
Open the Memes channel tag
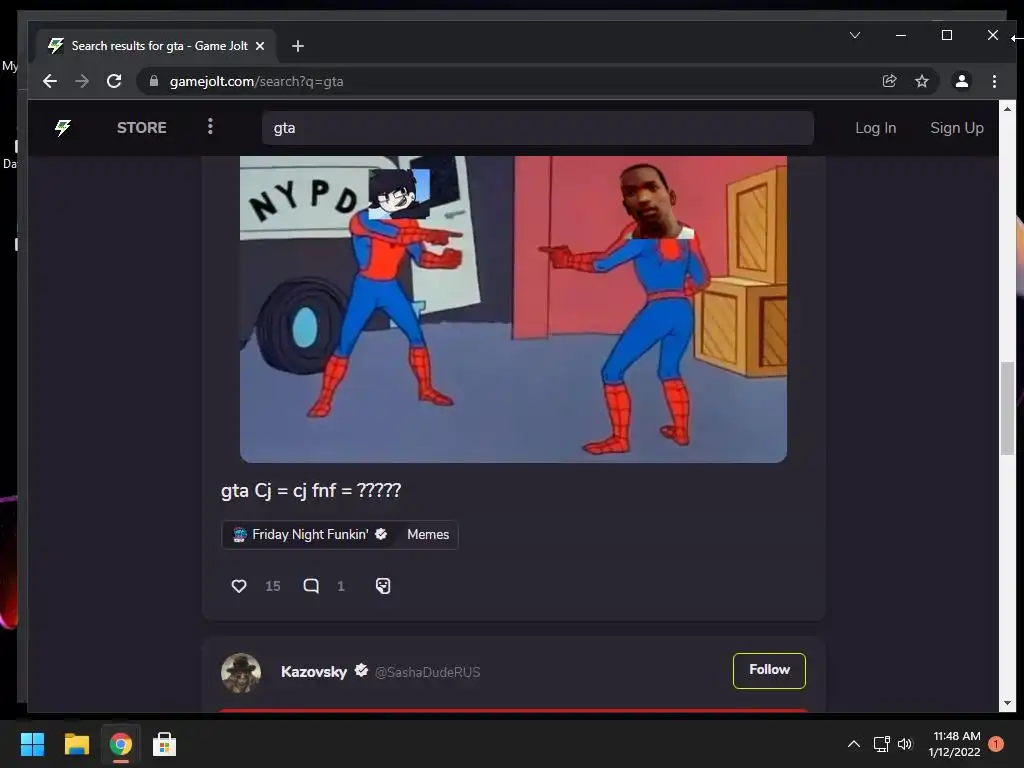click(x=428, y=534)
